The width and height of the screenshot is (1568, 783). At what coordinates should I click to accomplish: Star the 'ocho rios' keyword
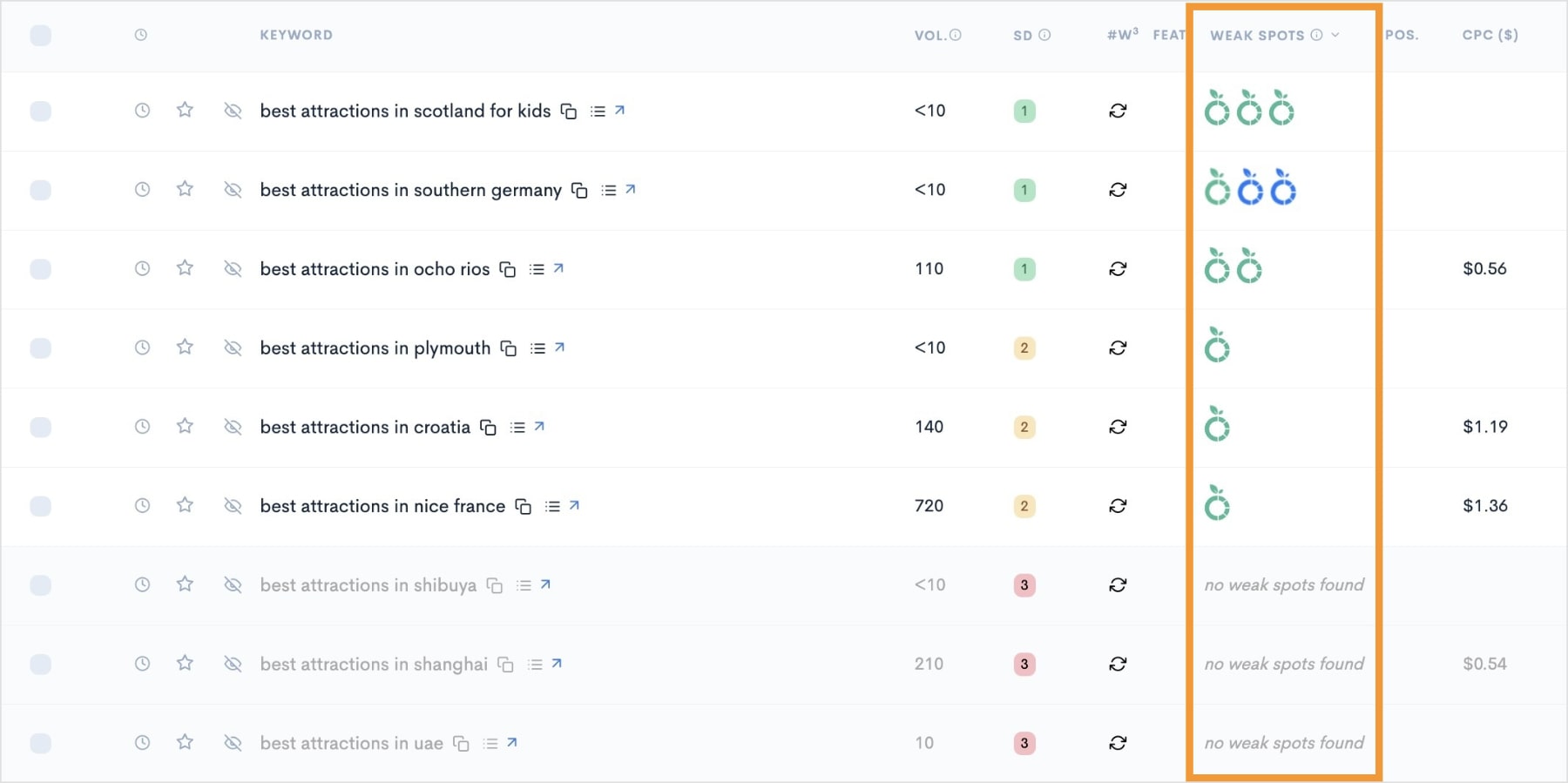point(185,268)
